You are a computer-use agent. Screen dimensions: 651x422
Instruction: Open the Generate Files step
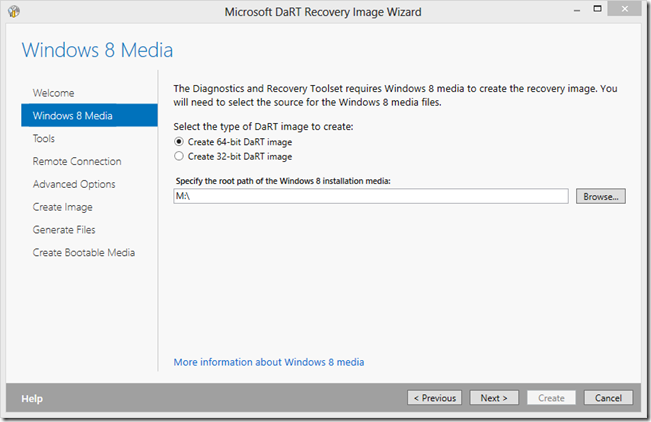(x=64, y=230)
